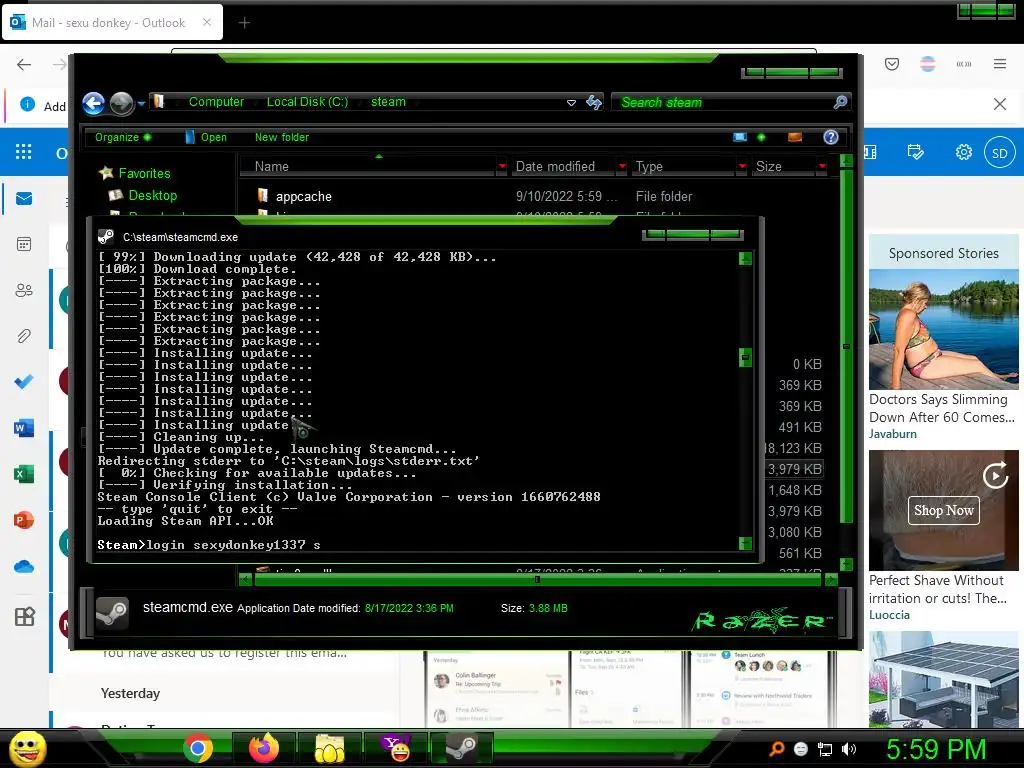Open Mail in Outlook left rail
The height and width of the screenshot is (768, 1024).
24,199
